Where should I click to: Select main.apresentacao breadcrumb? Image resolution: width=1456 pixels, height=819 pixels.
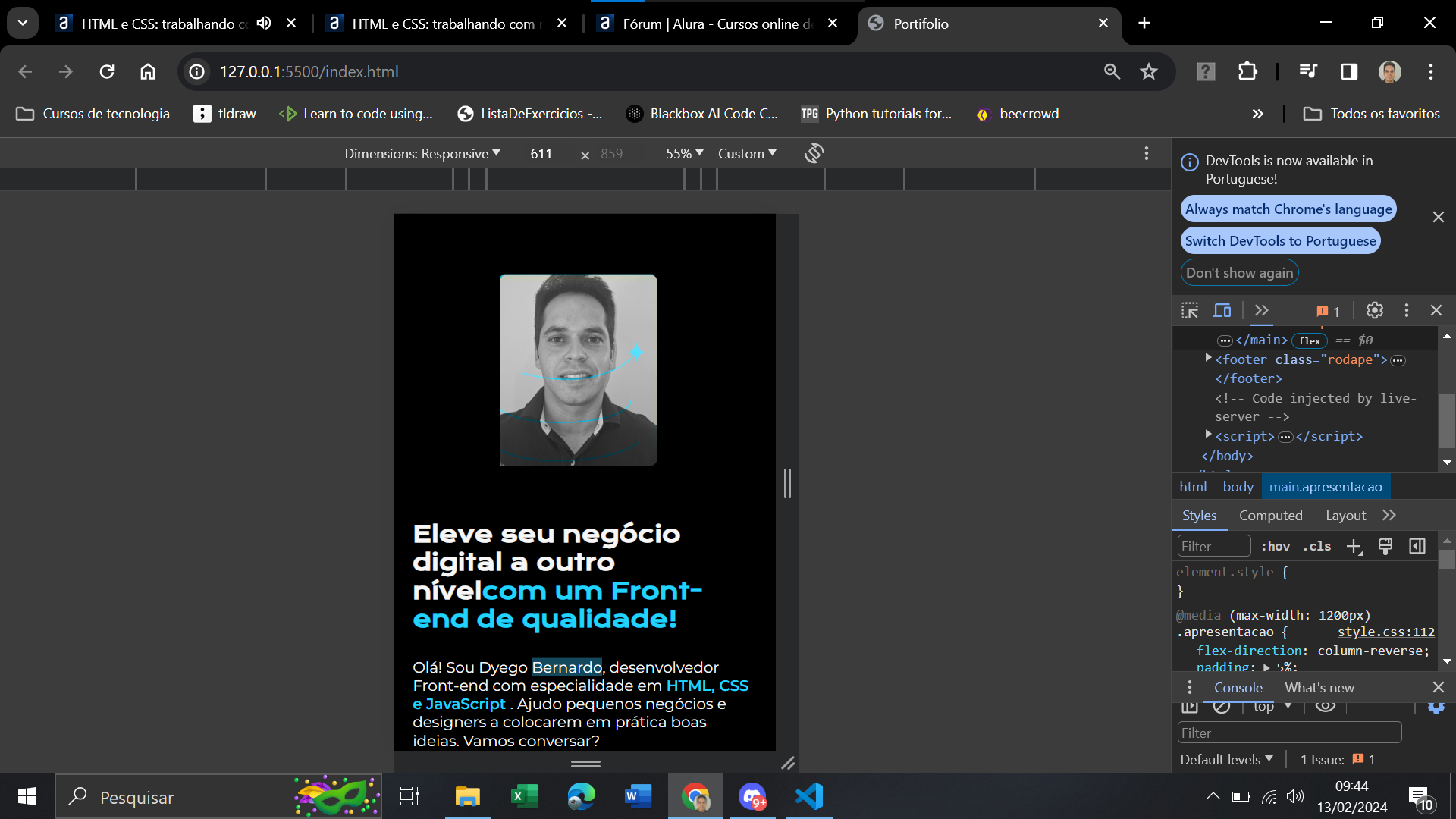1326,487
